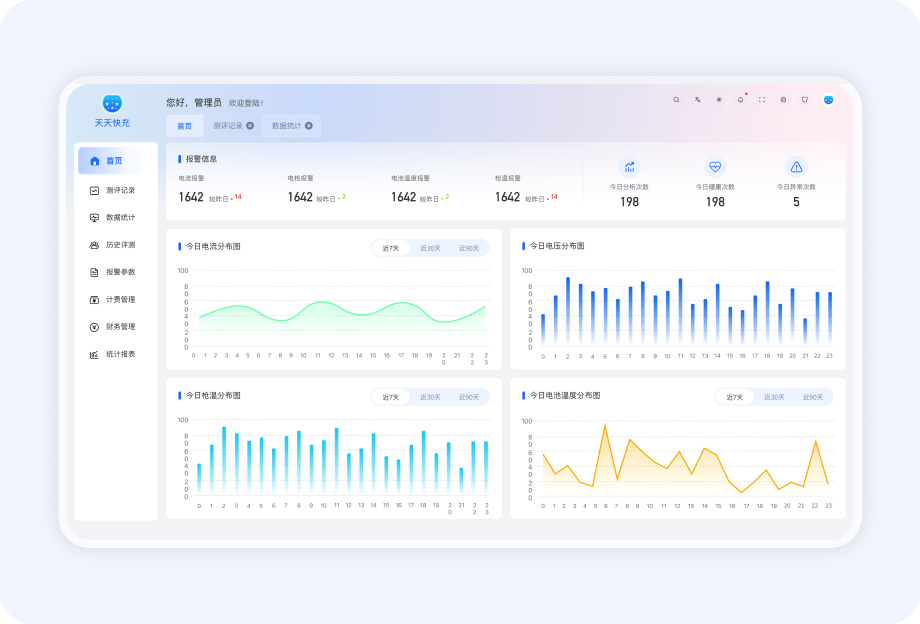The image size is (920, 624).
Task: Open 财务管理 sidebar menu item
Action: point(120,327)
